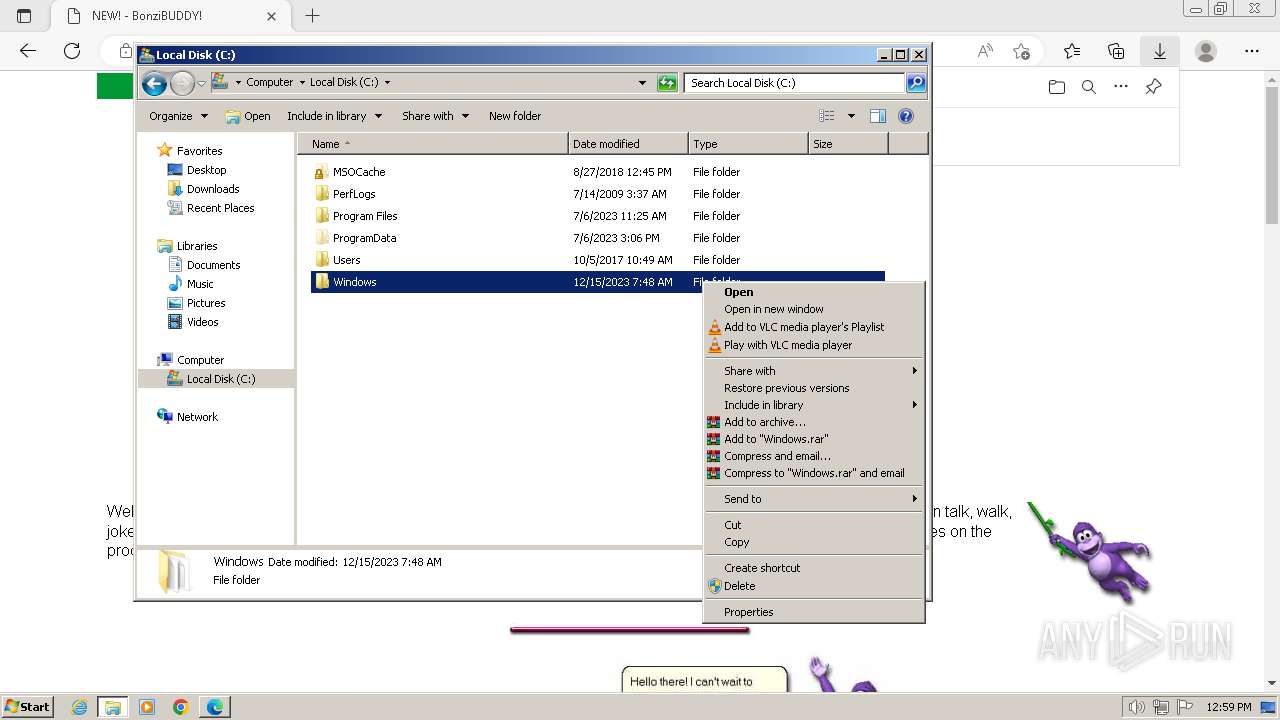Click the Search Local Disk (C:) field
The image size is (1280, 720).
click(794, 83)
